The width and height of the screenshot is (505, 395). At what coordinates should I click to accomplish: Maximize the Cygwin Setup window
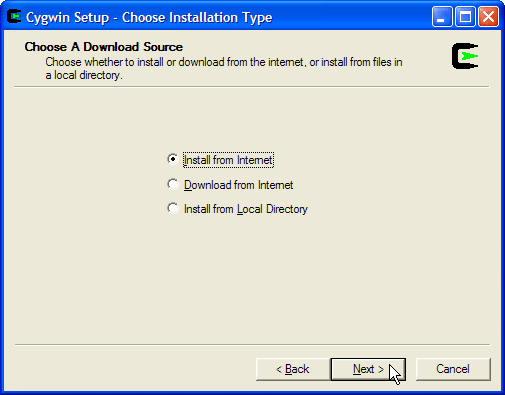point(465,16)
